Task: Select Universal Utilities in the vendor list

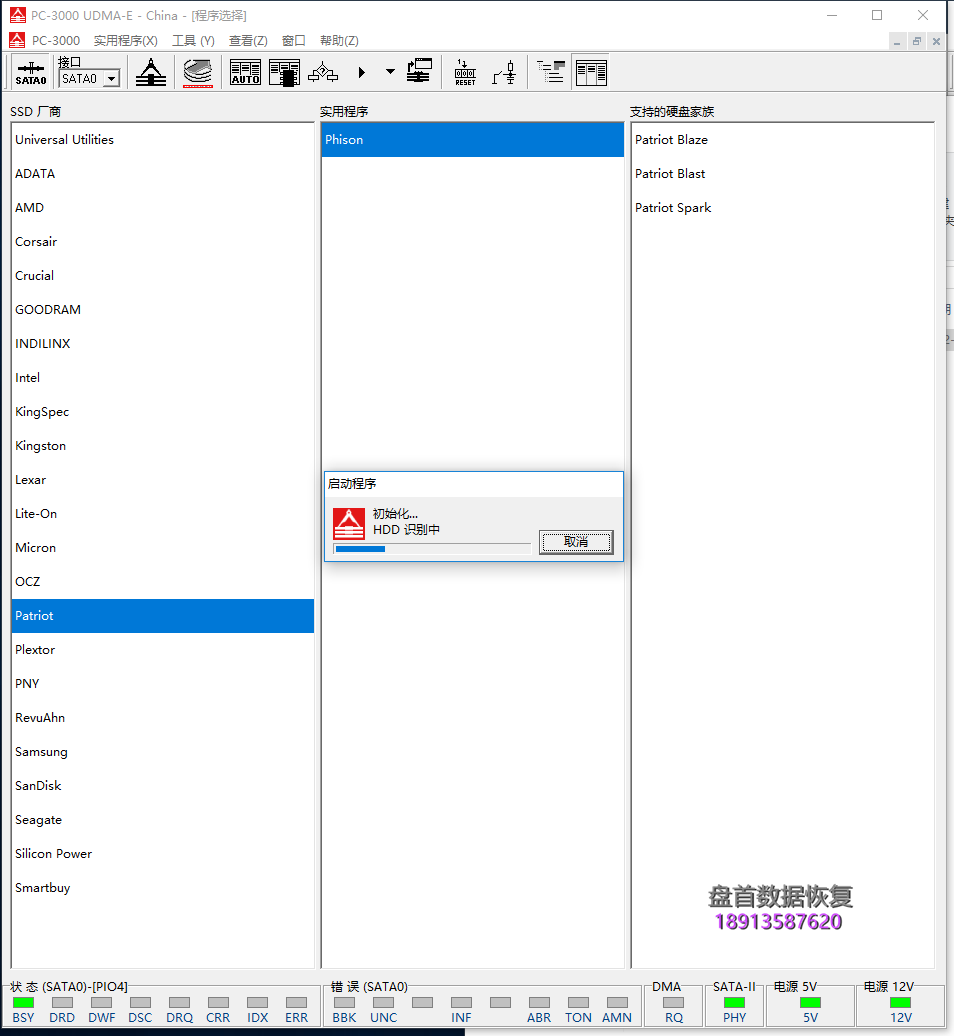Action: pos(163,139)
